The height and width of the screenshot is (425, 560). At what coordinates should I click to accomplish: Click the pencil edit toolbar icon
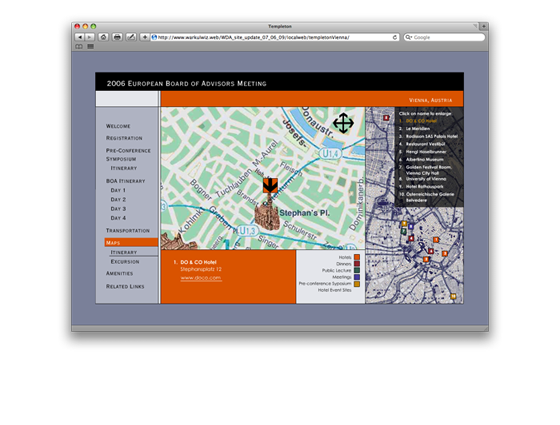tap(131, 37)
